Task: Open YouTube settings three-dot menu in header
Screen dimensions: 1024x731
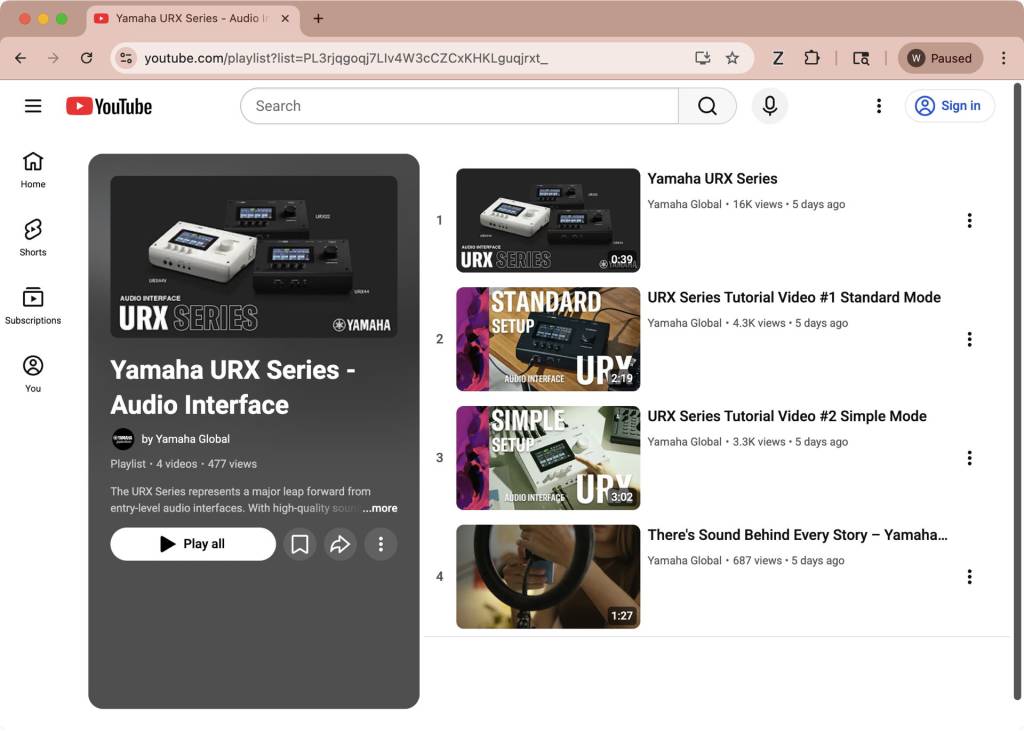Action: click(x=878, y=106)
